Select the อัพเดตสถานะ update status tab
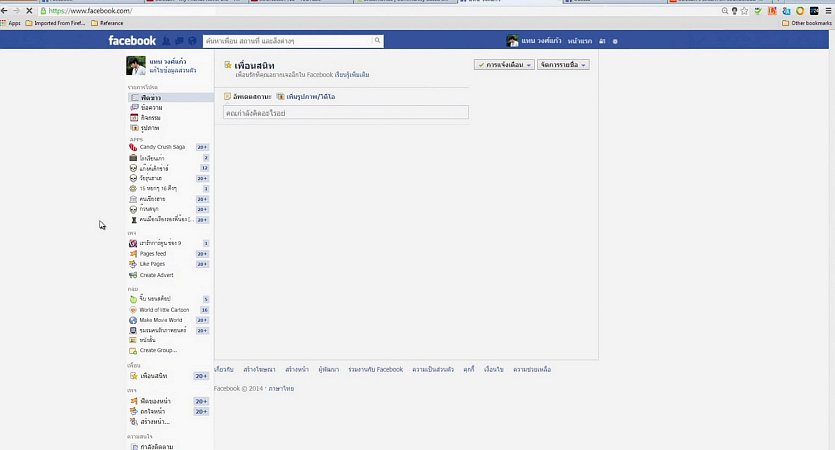The width and height of the screenshot is (835, 450). pos(246,96)
